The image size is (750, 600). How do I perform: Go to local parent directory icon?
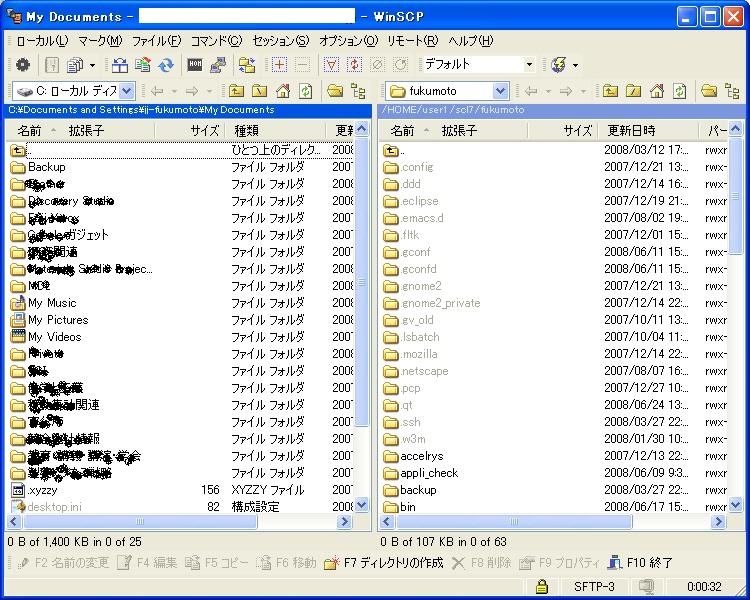[236, 90]
